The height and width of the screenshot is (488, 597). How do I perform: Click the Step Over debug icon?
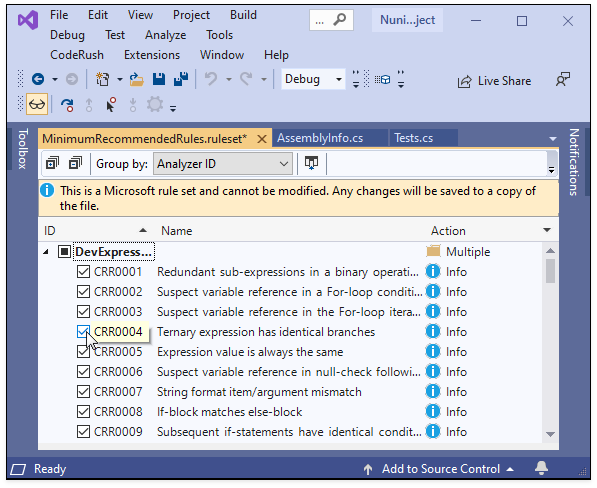coord(67,105)
